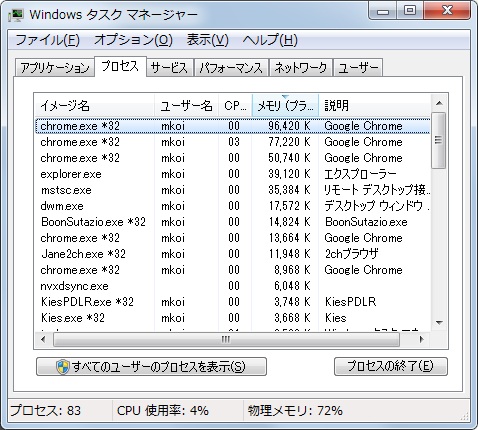Viewport: 478px width, 430px height.
Task: Sort by 説明 column header
Action: coord(375,106)
